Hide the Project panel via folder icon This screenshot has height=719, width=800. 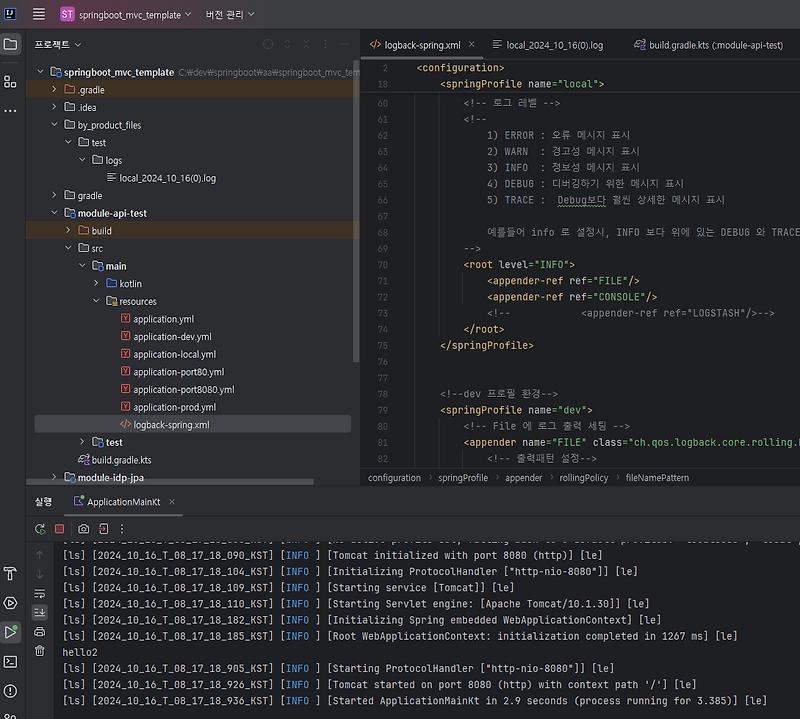[x=10, y=44]
